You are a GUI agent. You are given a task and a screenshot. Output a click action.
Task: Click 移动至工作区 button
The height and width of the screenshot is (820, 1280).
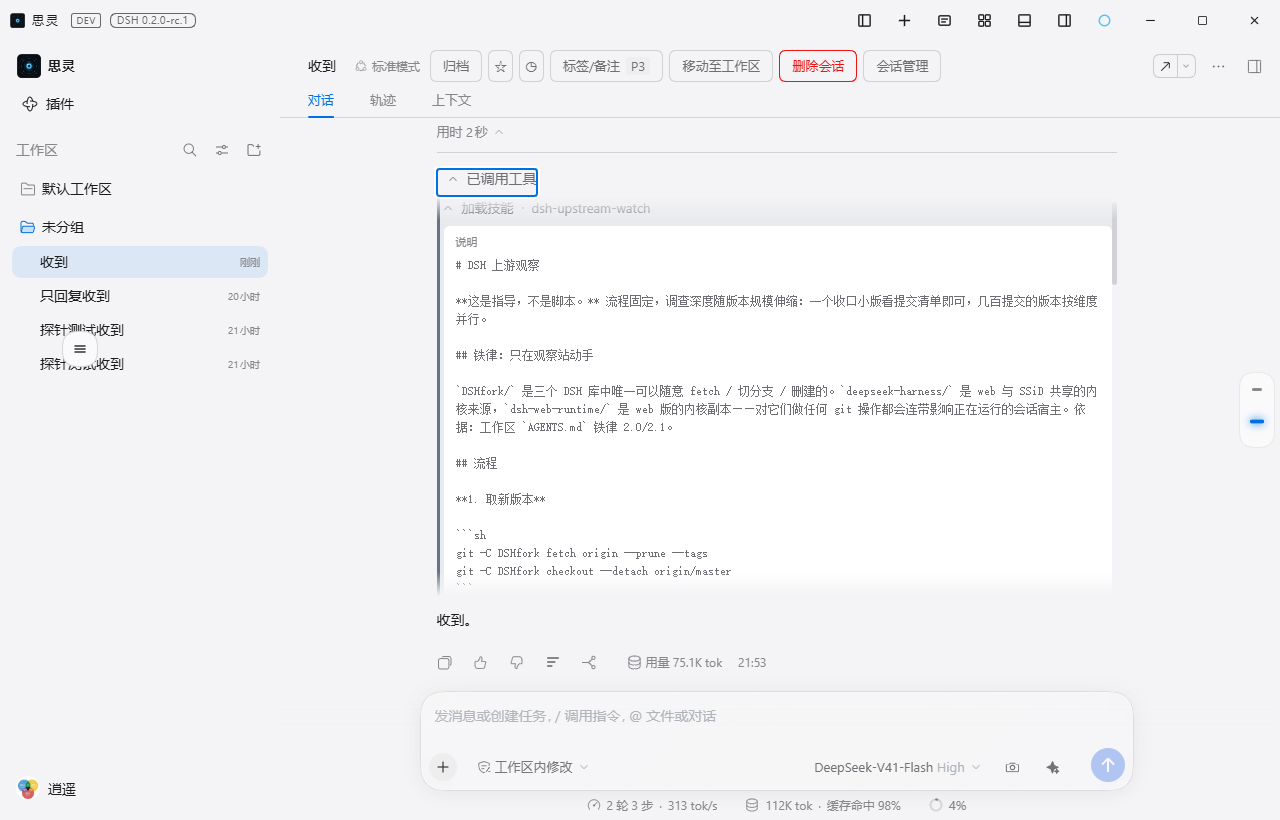coord(721,67)
